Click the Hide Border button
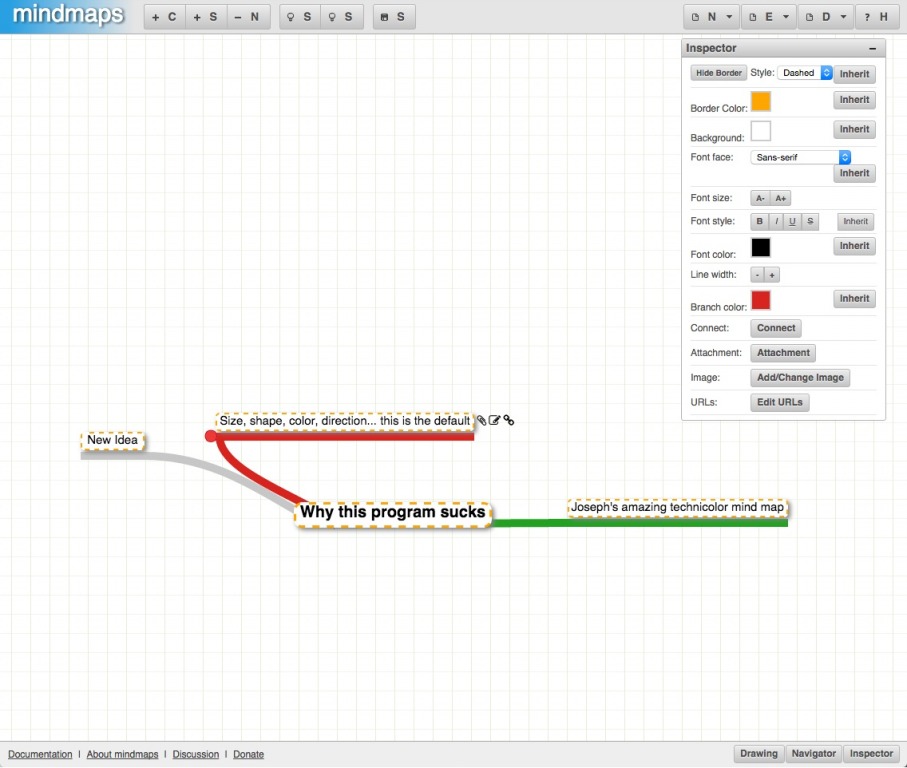 coord(718,73)
